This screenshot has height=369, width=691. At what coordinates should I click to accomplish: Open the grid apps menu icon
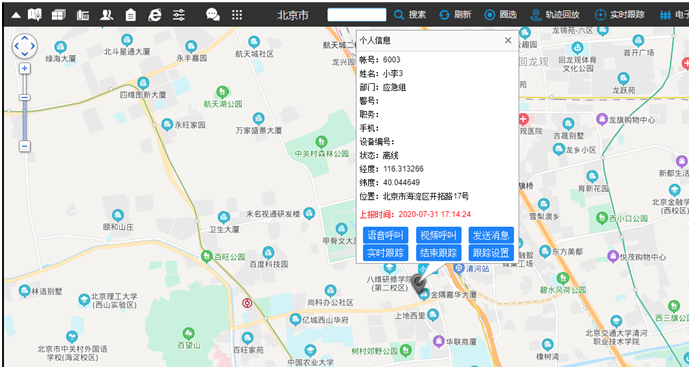237,15
